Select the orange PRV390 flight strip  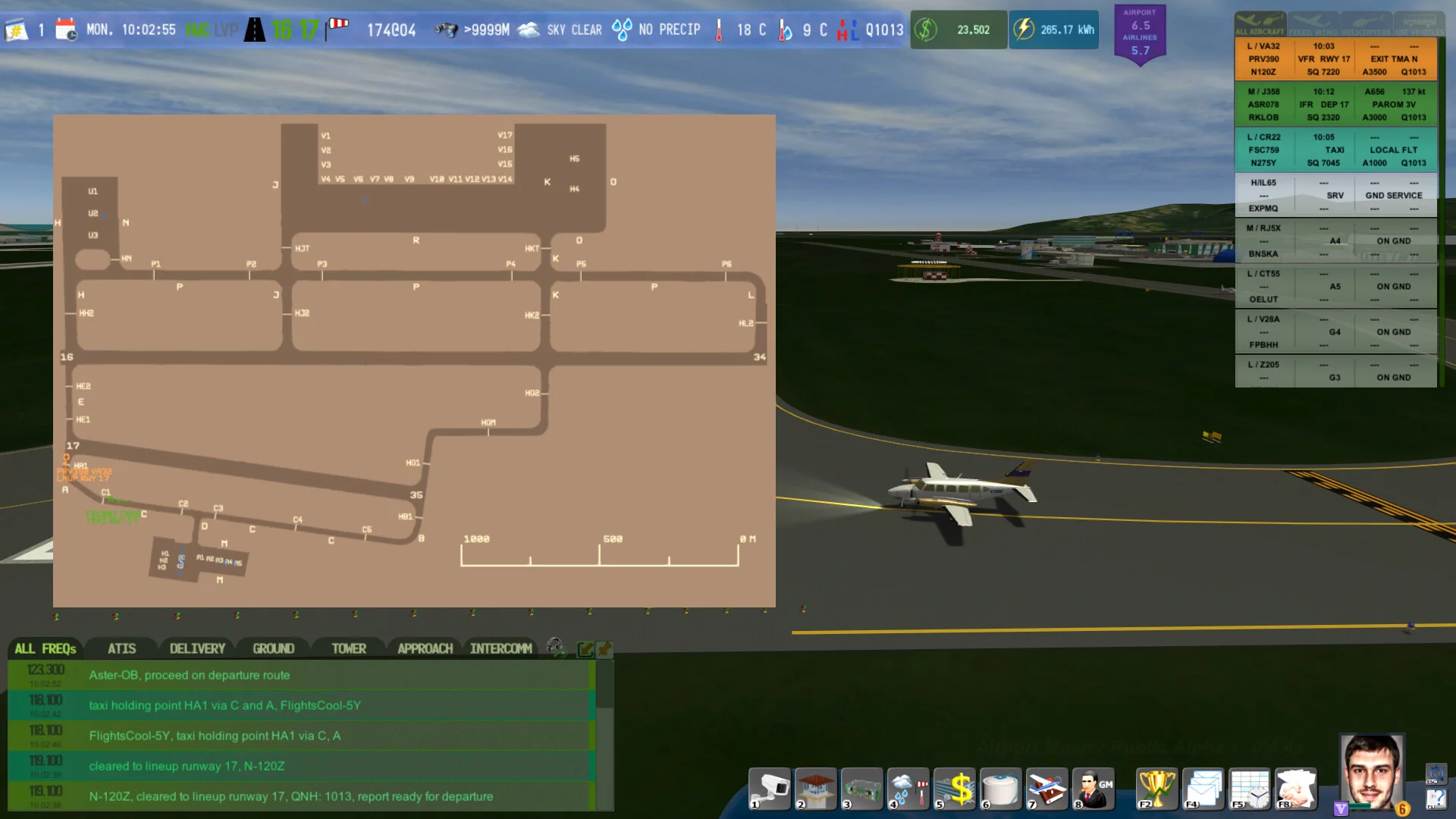(1335, 59)
